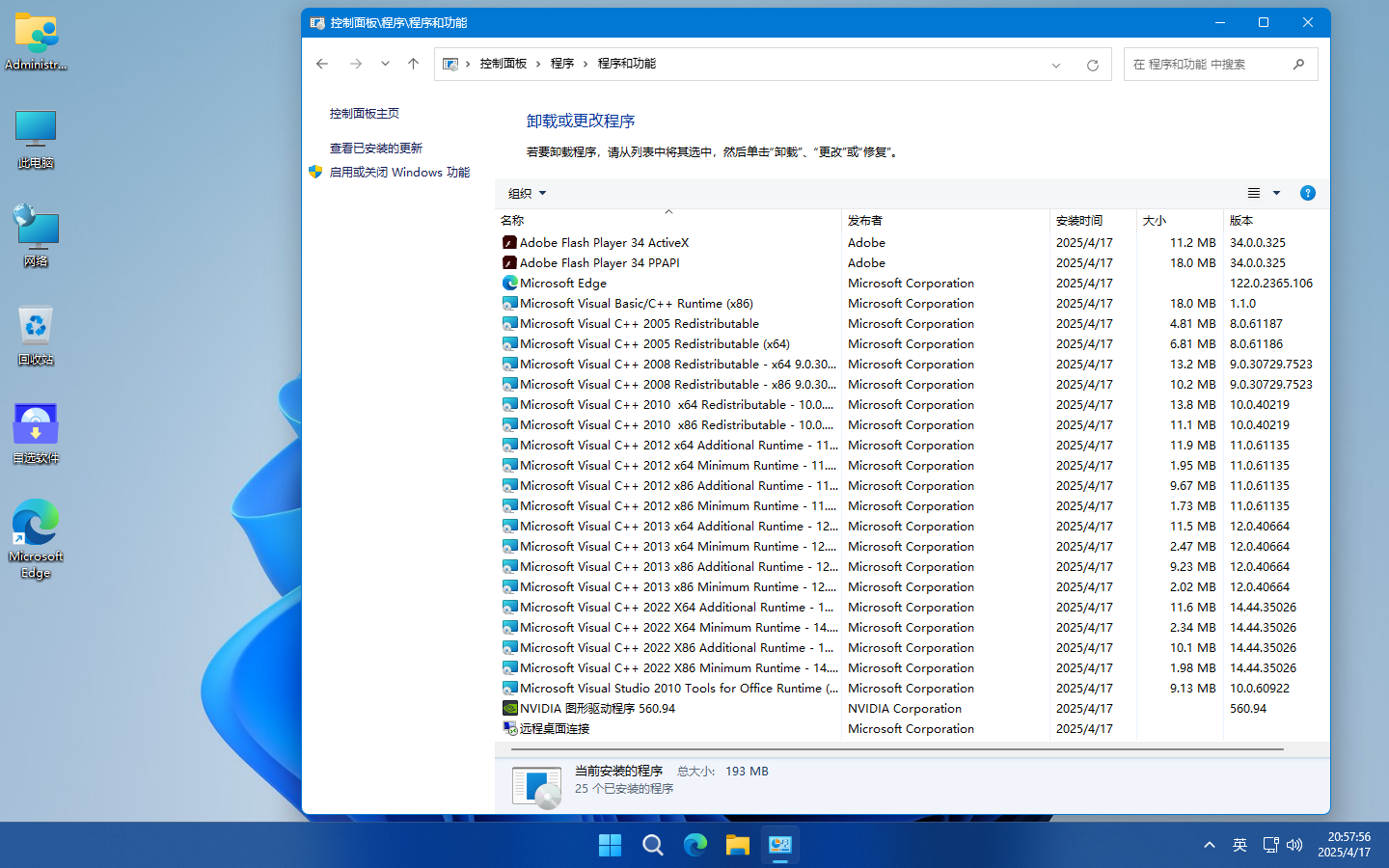Click the 程序和功能 breadcrumb

pyautogui.click(x=627, y=64)
